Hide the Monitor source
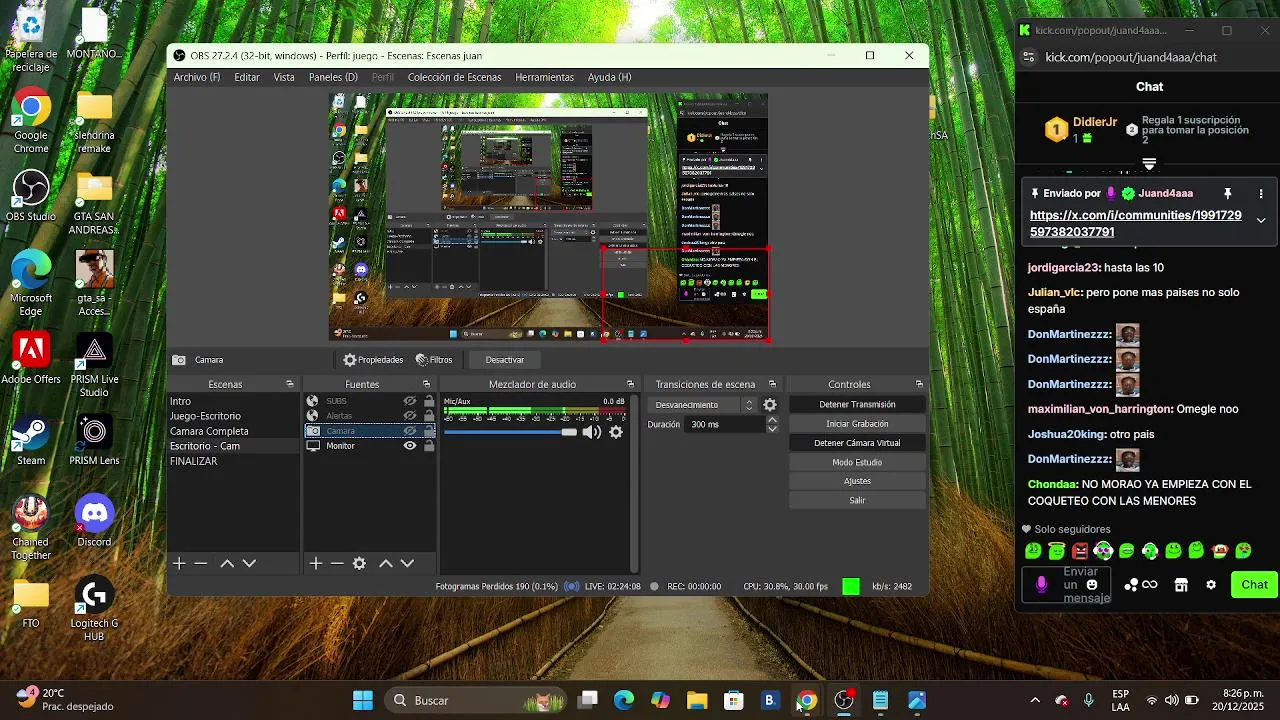 coord(409,446)
